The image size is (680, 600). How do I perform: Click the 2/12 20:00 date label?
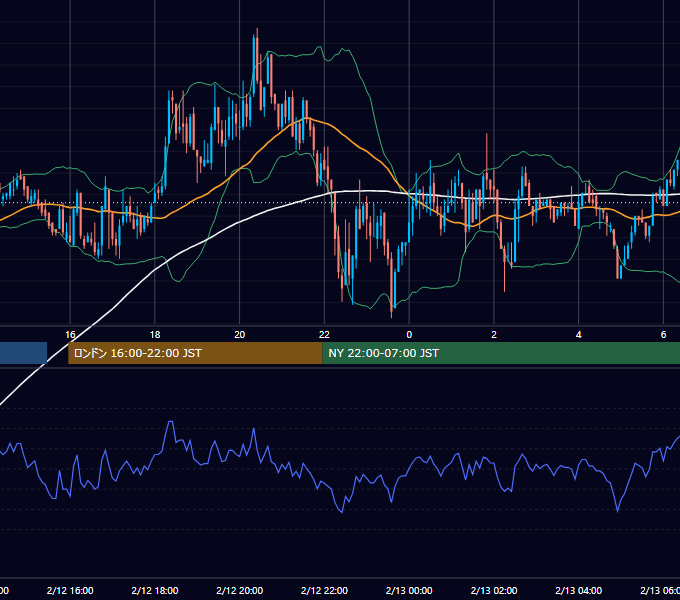[x=239, y=591]
